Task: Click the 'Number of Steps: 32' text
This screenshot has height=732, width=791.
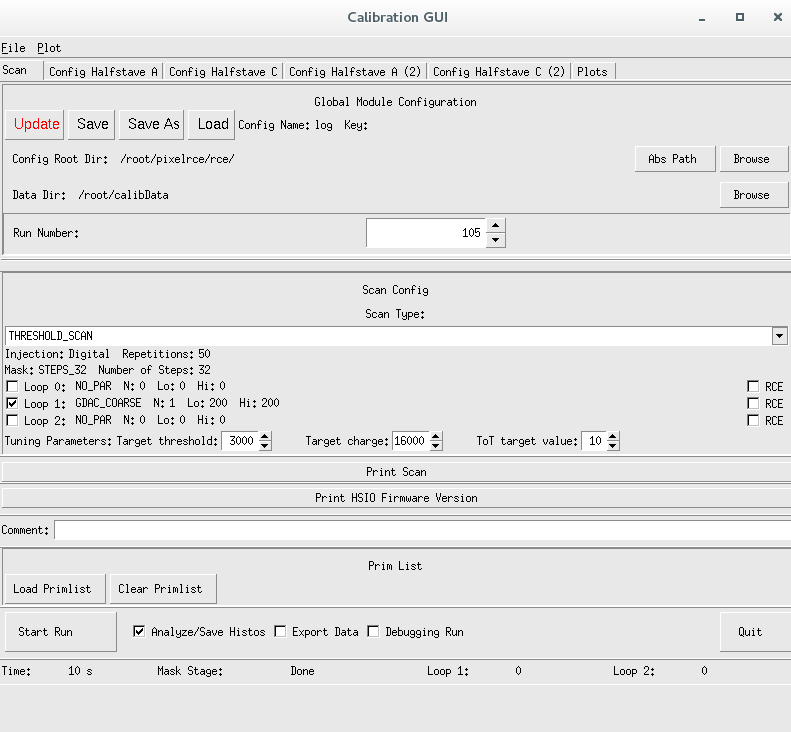Action: pos(154,370)
